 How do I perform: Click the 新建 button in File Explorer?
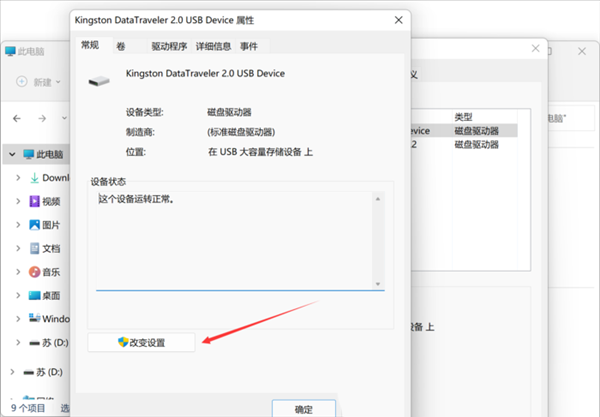tap(38, 82)
